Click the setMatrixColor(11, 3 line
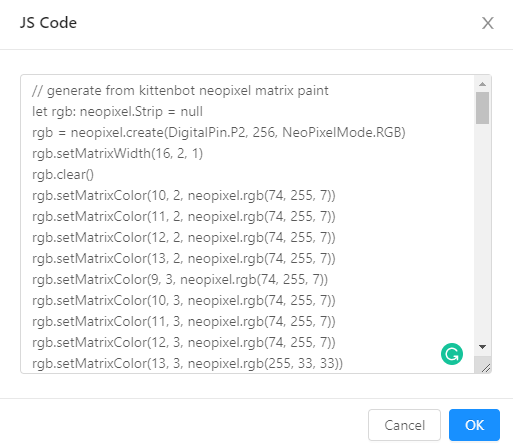The image size is (513, 448). tap(184, 322)
